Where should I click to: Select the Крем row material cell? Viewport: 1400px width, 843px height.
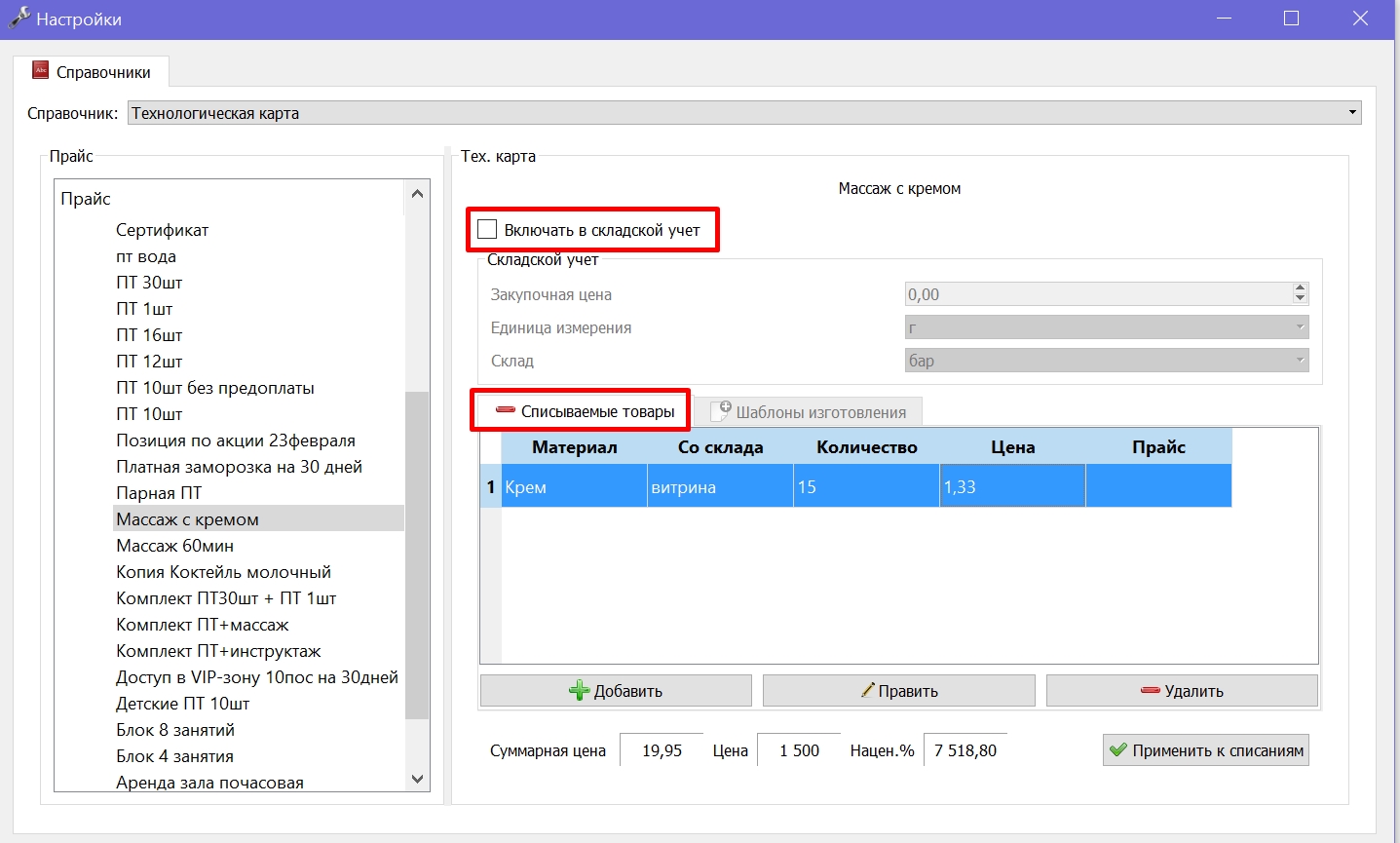575,487
